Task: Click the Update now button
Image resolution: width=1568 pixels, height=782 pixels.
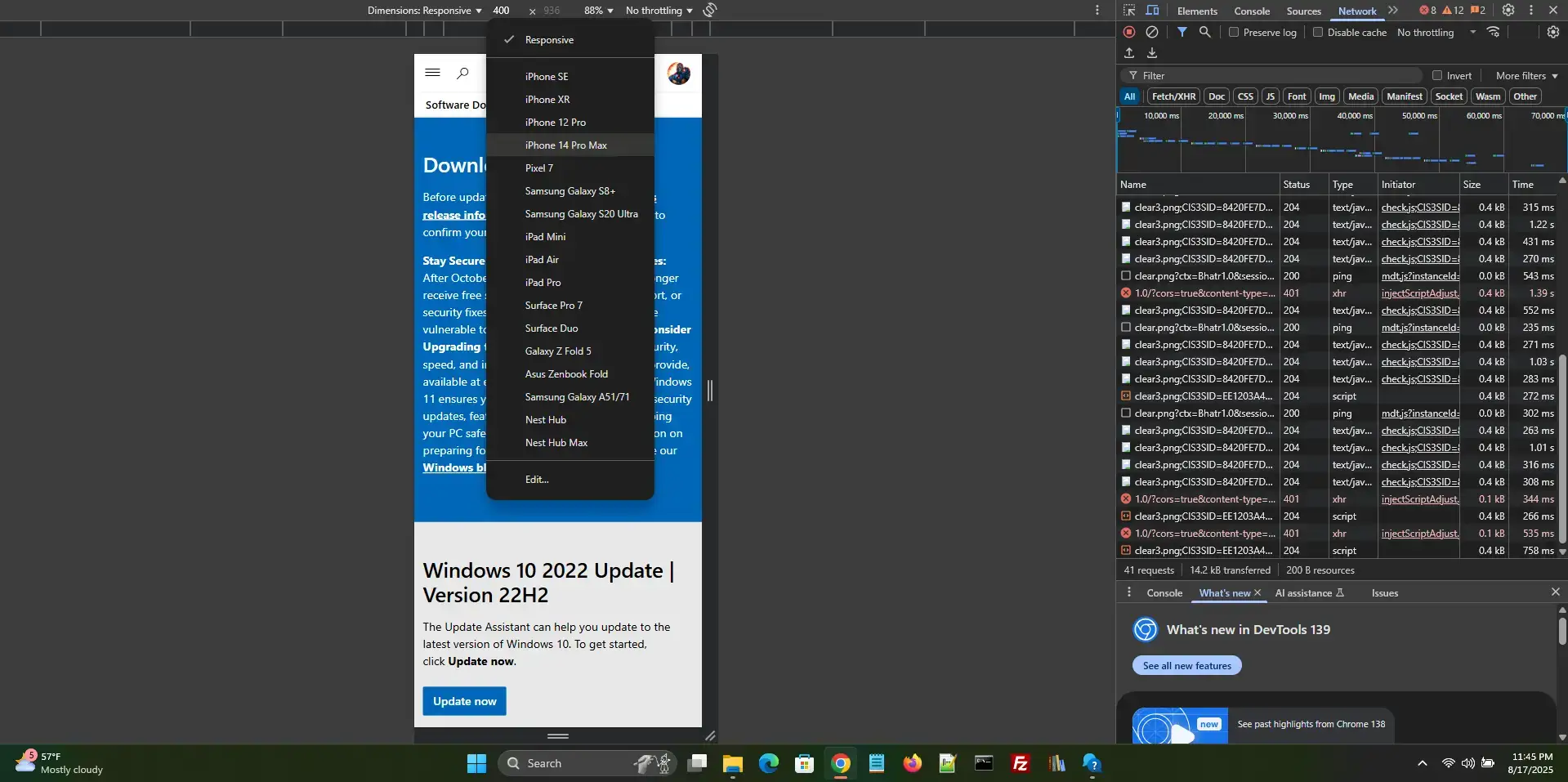Action: [x=464, y=701]
